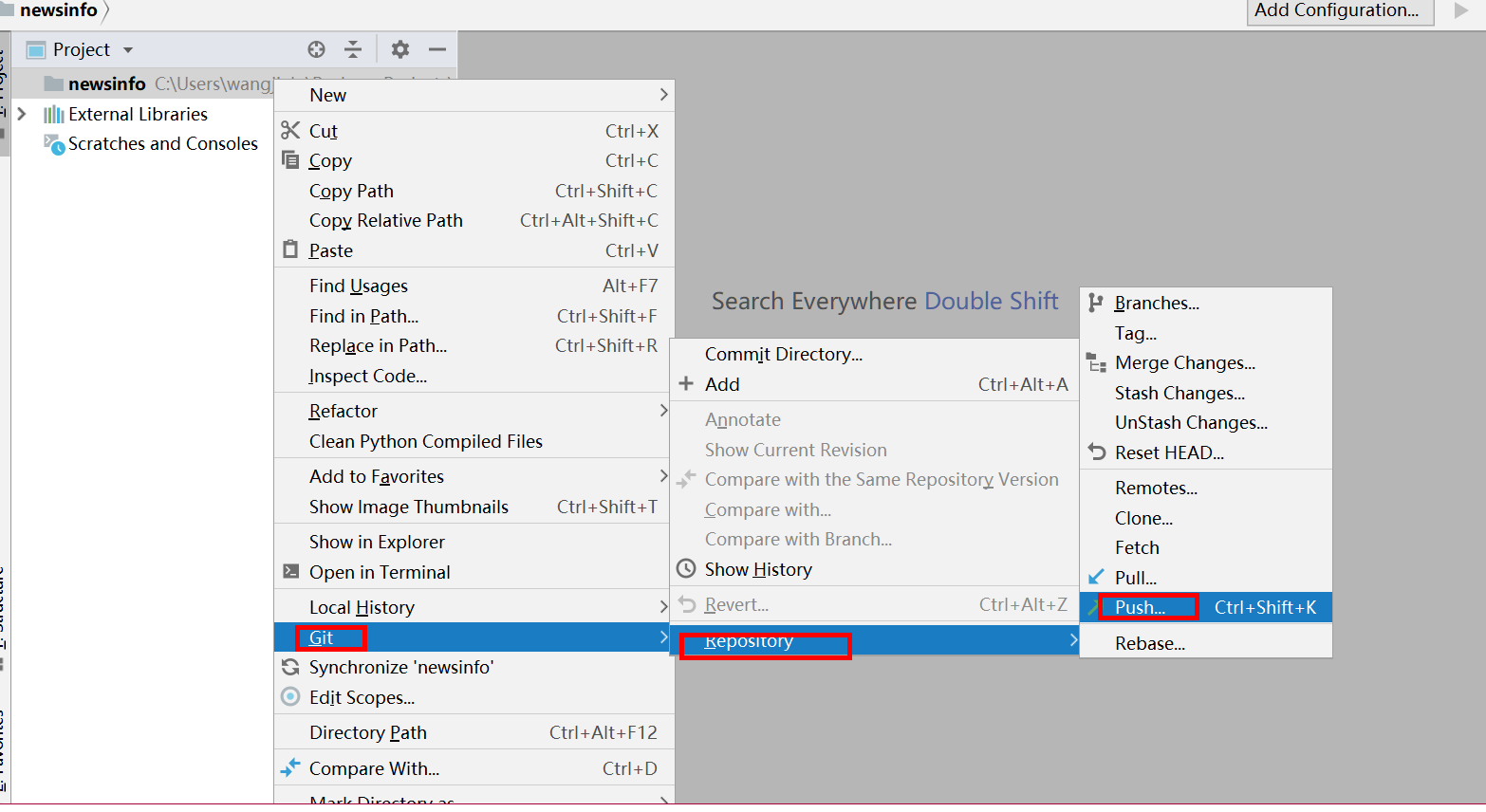
Task: Click the External Libraries bars icon
Action: coord(54,115)
